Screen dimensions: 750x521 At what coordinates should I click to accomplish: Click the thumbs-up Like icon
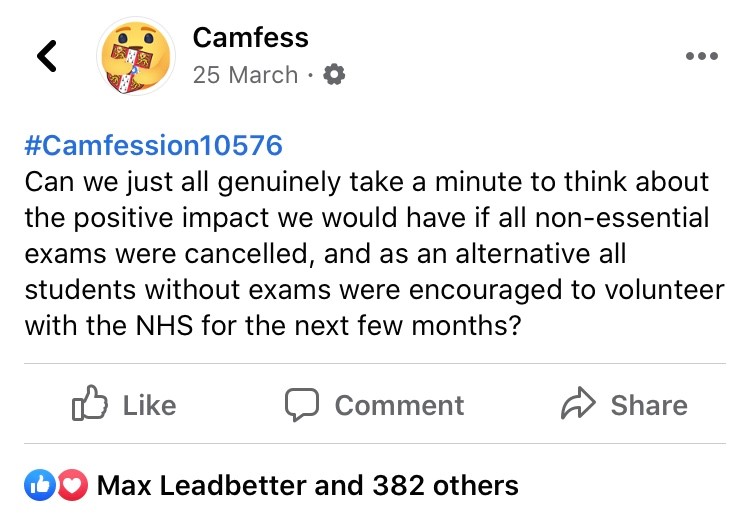(89, 403)
